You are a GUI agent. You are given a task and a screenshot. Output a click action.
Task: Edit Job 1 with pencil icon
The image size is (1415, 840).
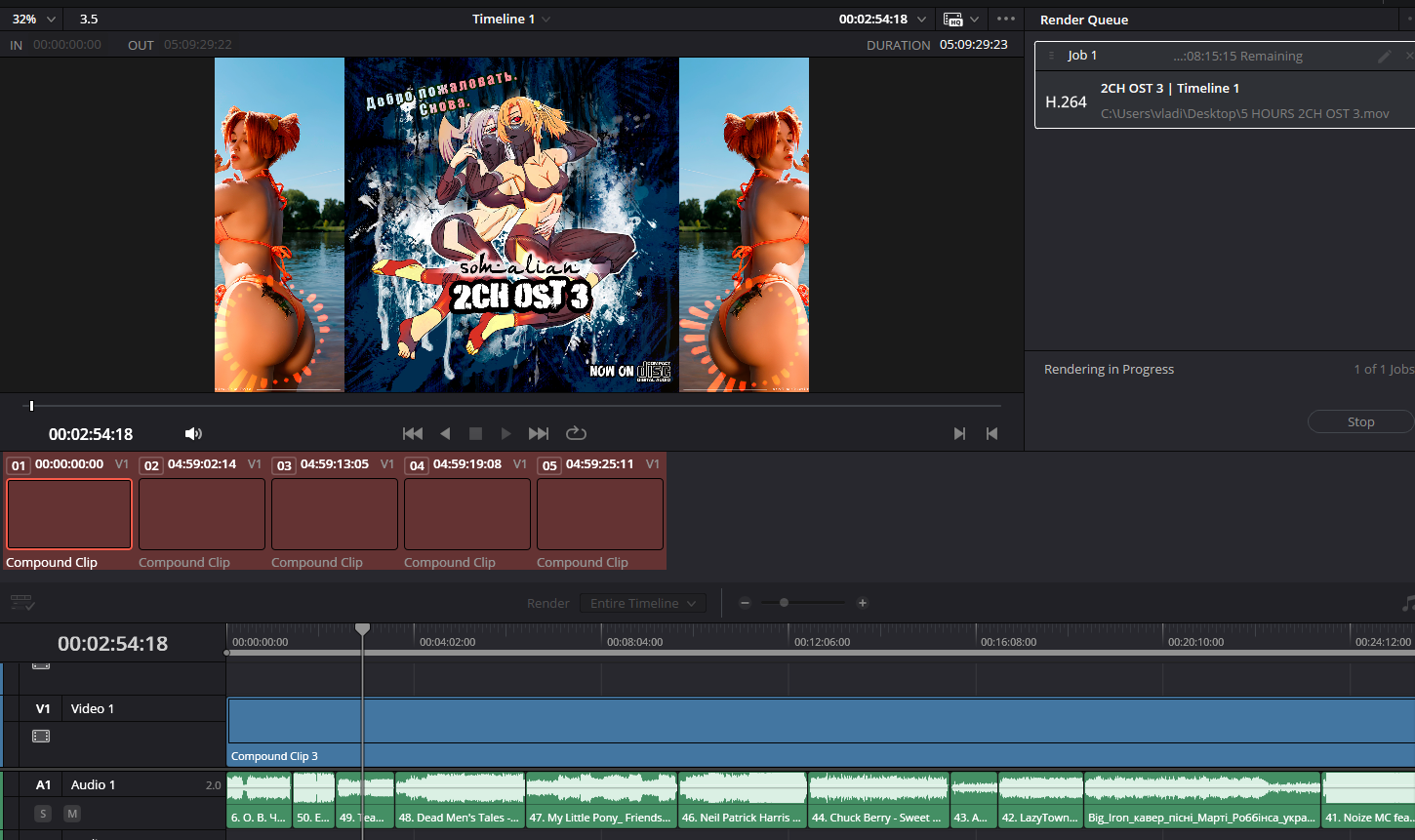click(x=1384, y=57)
